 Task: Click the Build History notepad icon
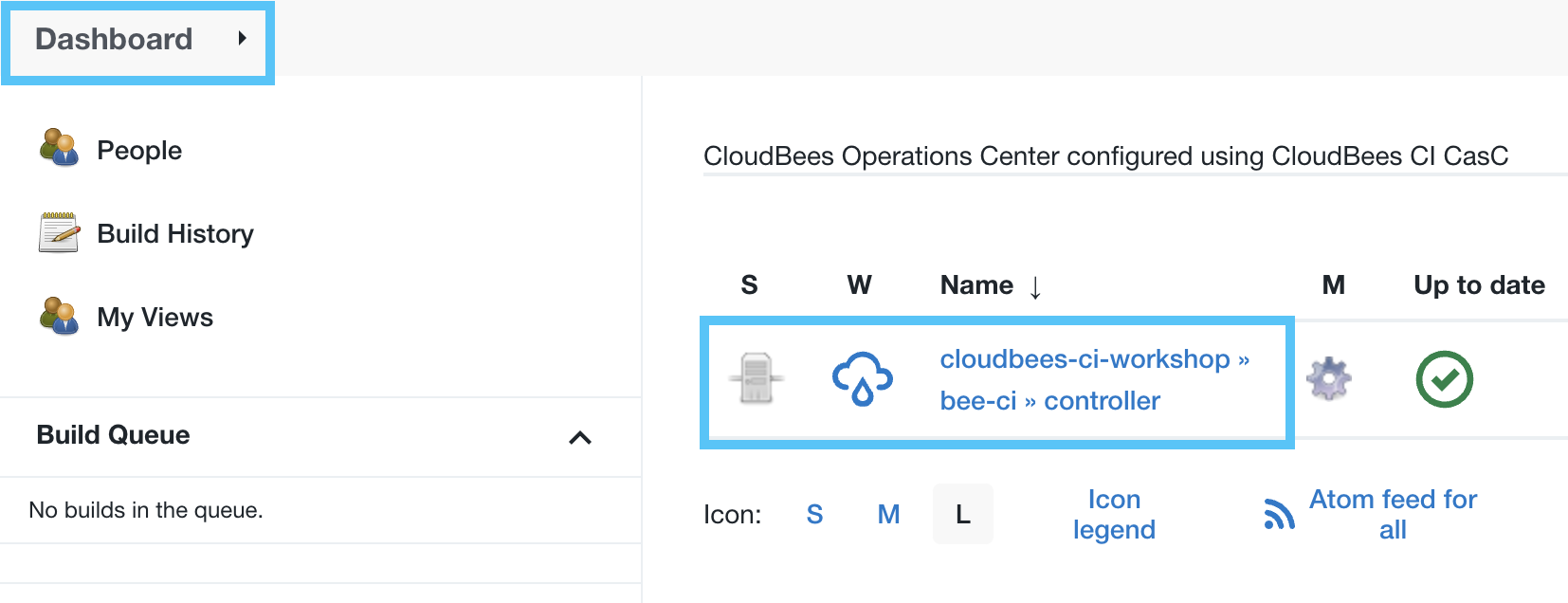coord(59,232)
